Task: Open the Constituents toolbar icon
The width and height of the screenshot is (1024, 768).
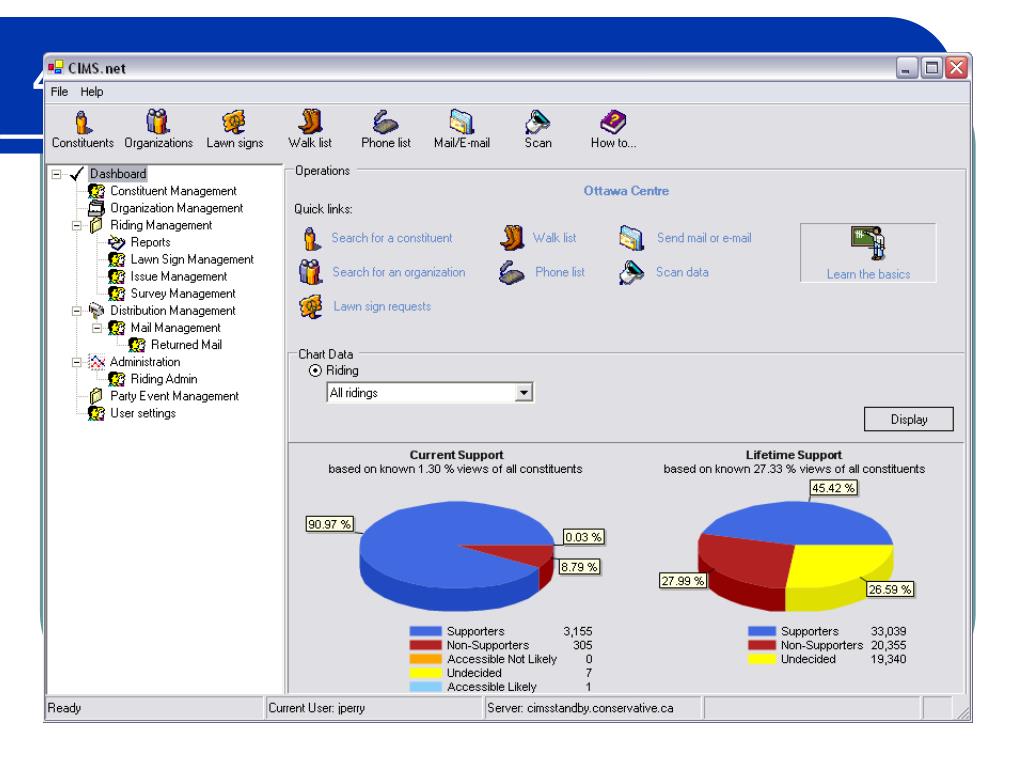Action: point(82,122)
